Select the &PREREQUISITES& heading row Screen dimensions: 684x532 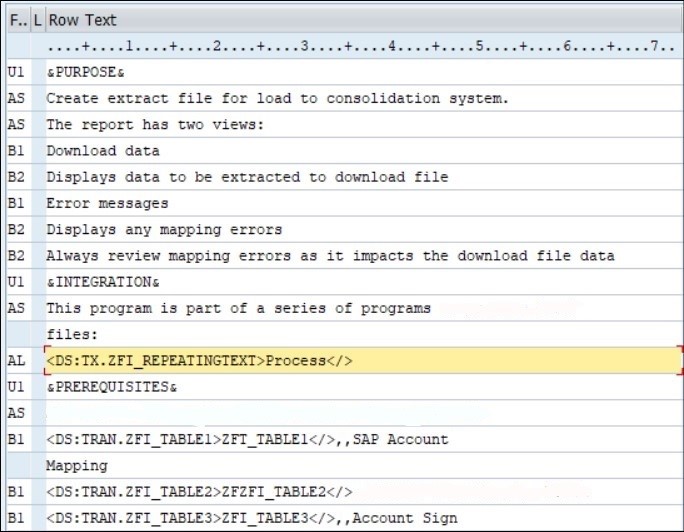click(364, 387)
